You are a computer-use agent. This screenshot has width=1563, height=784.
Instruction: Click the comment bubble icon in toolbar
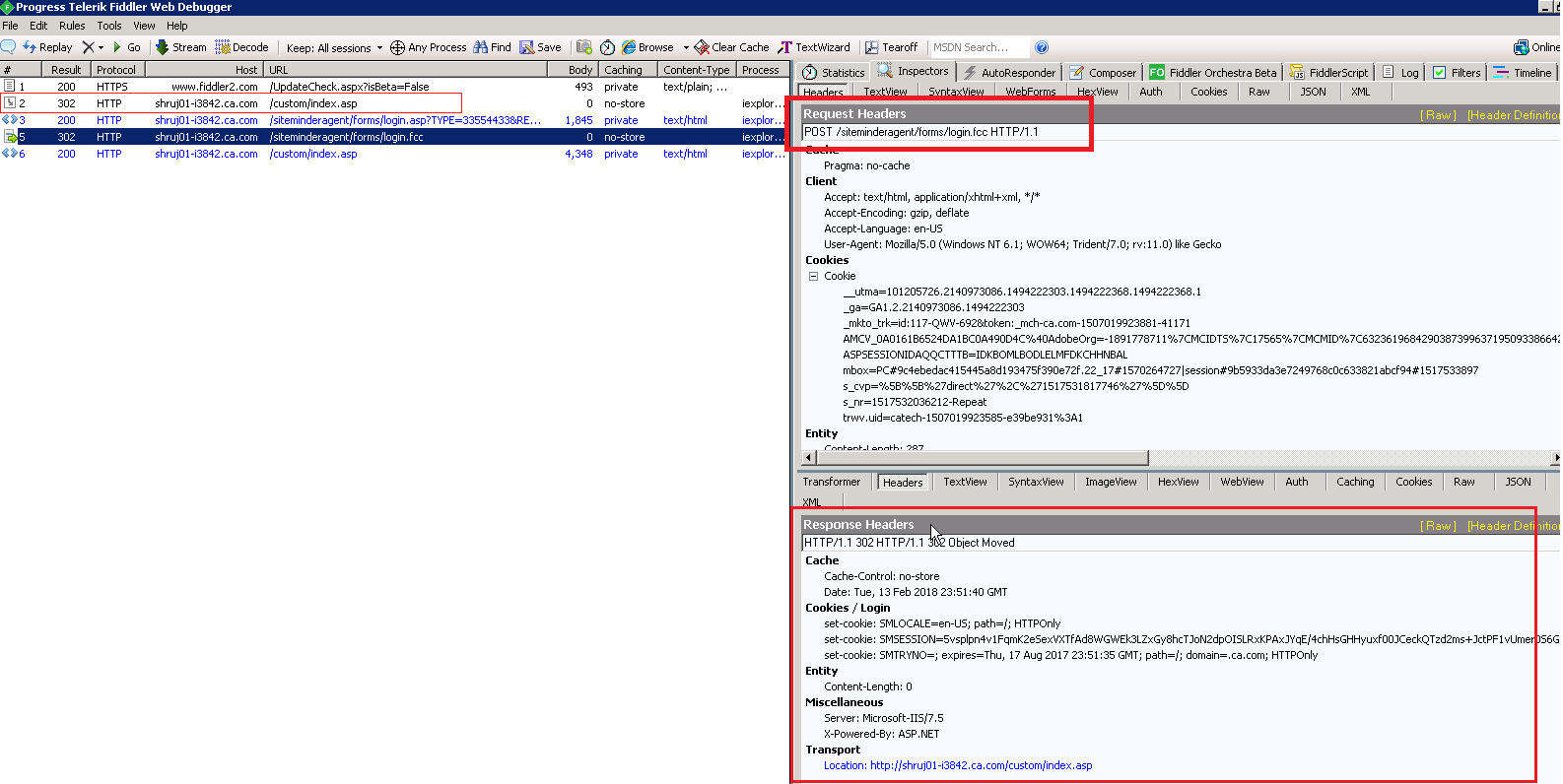[8, 47]
